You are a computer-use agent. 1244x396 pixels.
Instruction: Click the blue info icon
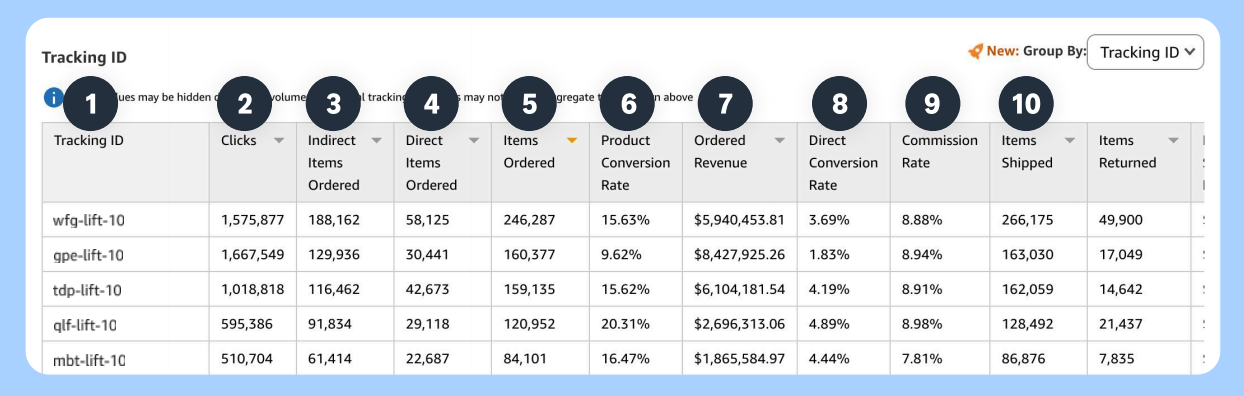[x=53, y=97]
